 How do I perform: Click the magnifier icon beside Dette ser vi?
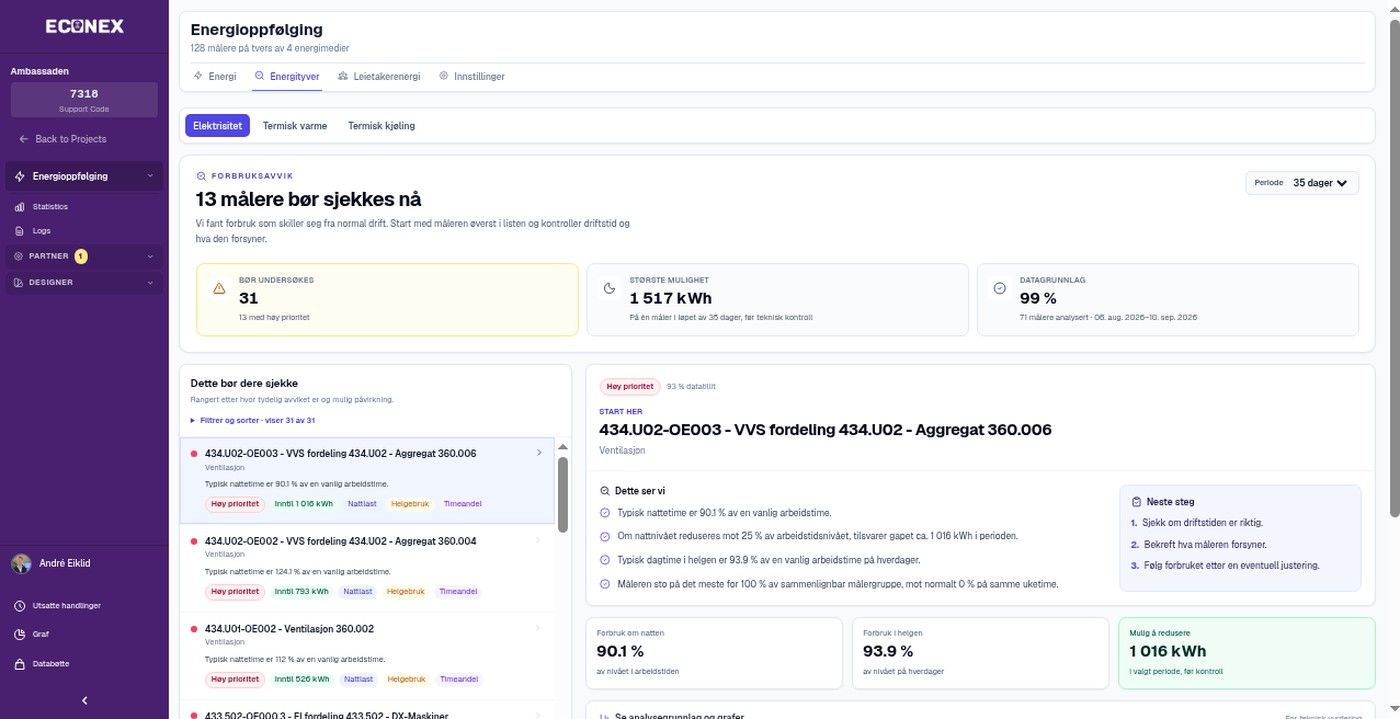point(604,491)
